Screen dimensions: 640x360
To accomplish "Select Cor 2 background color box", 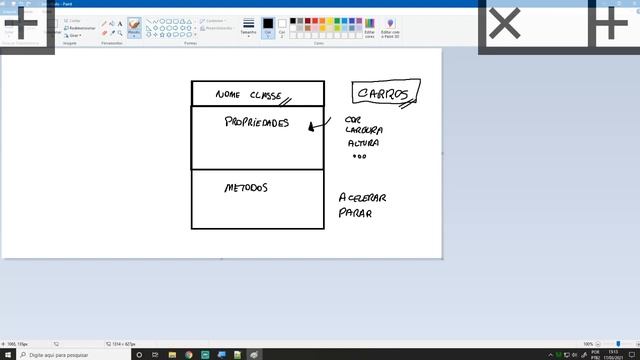I will tap(282, 28).
